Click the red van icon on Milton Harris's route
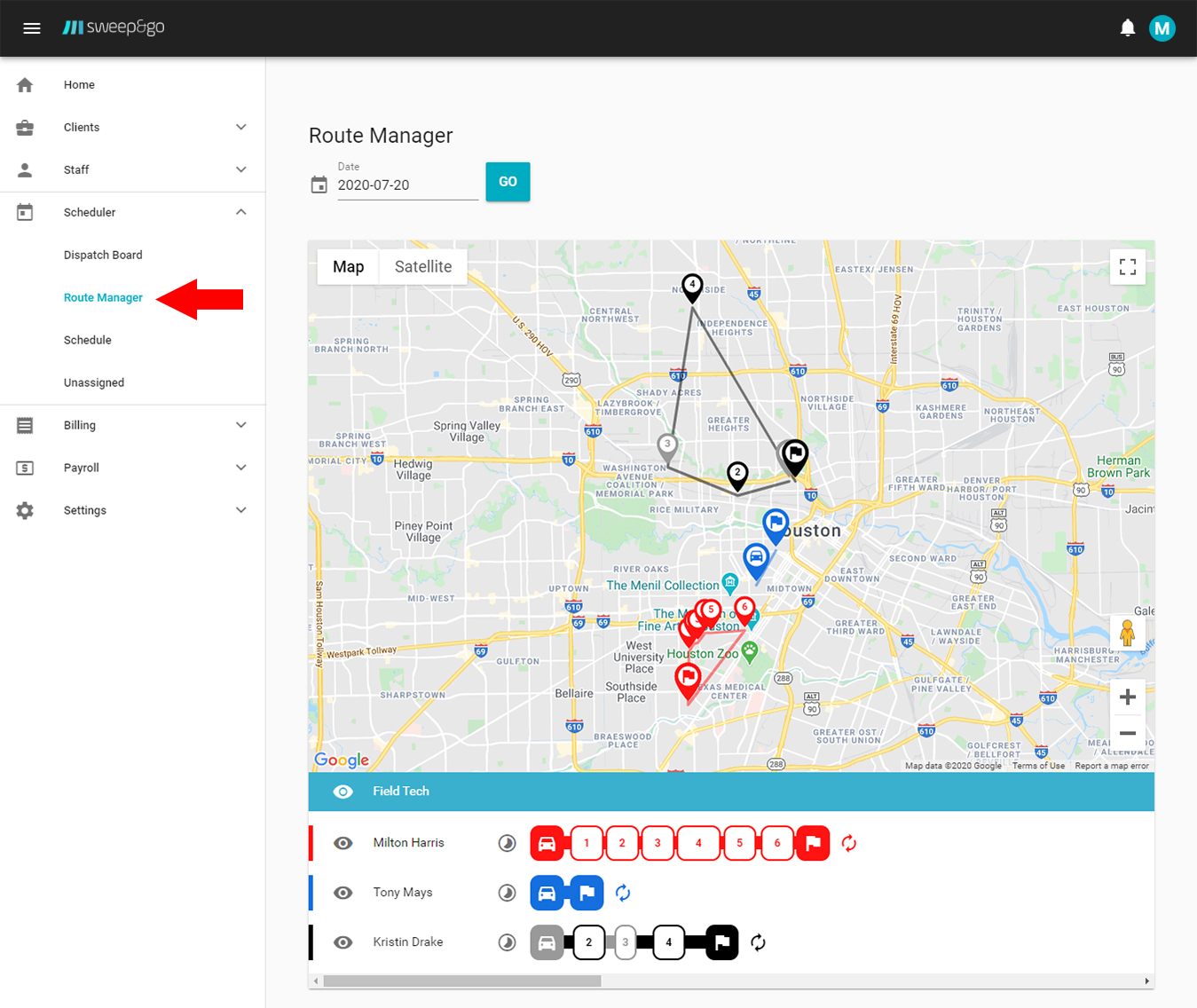Screen dimensions: 1197x1008 [x=547, y=843]
